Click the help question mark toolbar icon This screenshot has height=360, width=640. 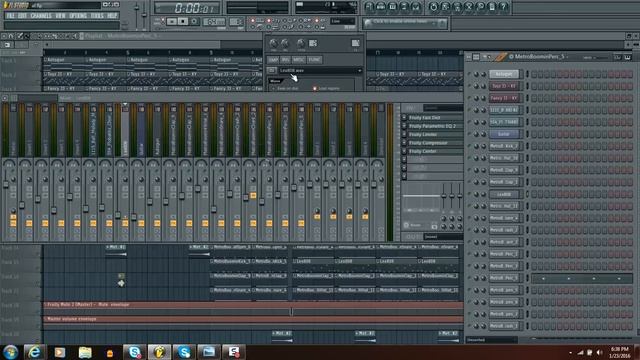(x=504, y=7)
